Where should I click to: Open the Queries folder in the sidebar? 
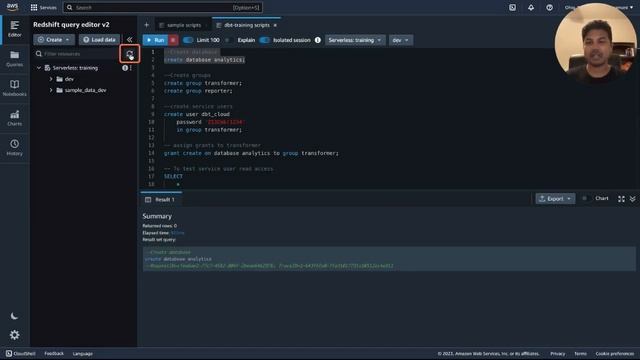(15, 59)
